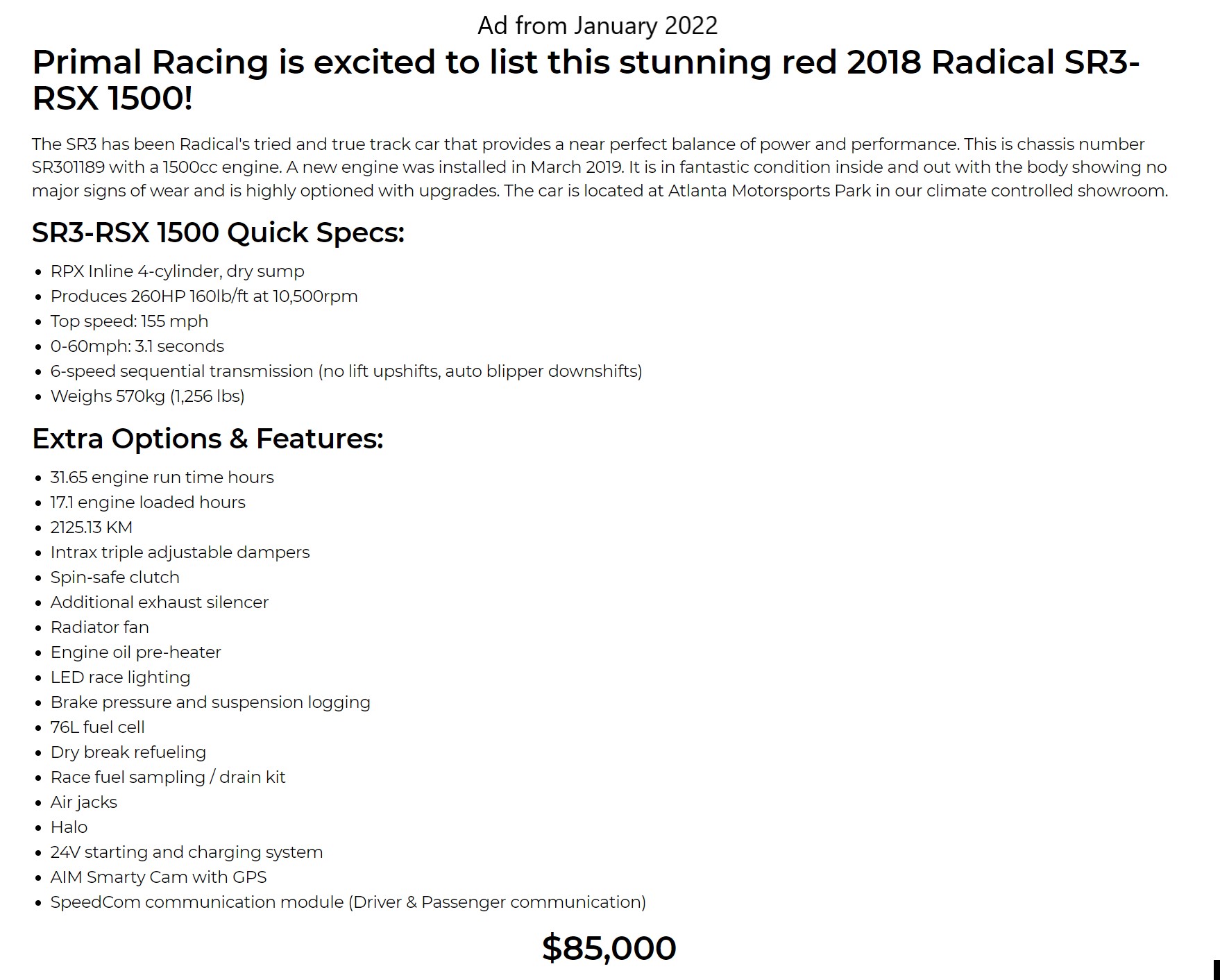Click the "Spin-safe clutch" list item
Screen dimensions: 1220x980
point(115,577)
